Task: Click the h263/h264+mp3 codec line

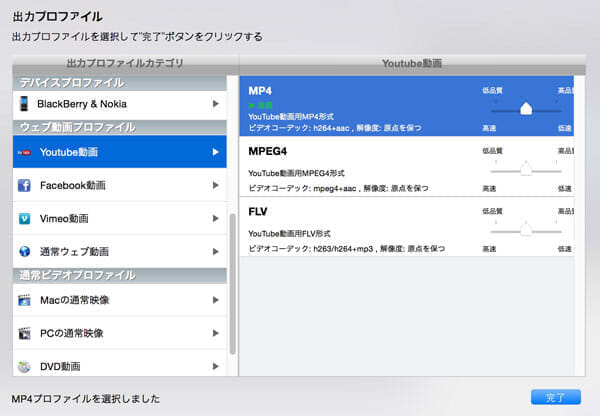Action: coord(347,249)
